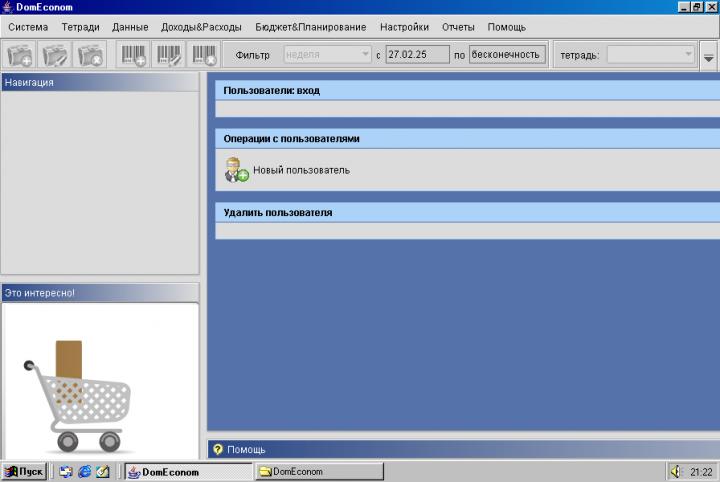The width and height of the screenshot is (720, 482).
Task: Open the filter period dropdown showing 'неделя'
Action: [327, 55]
